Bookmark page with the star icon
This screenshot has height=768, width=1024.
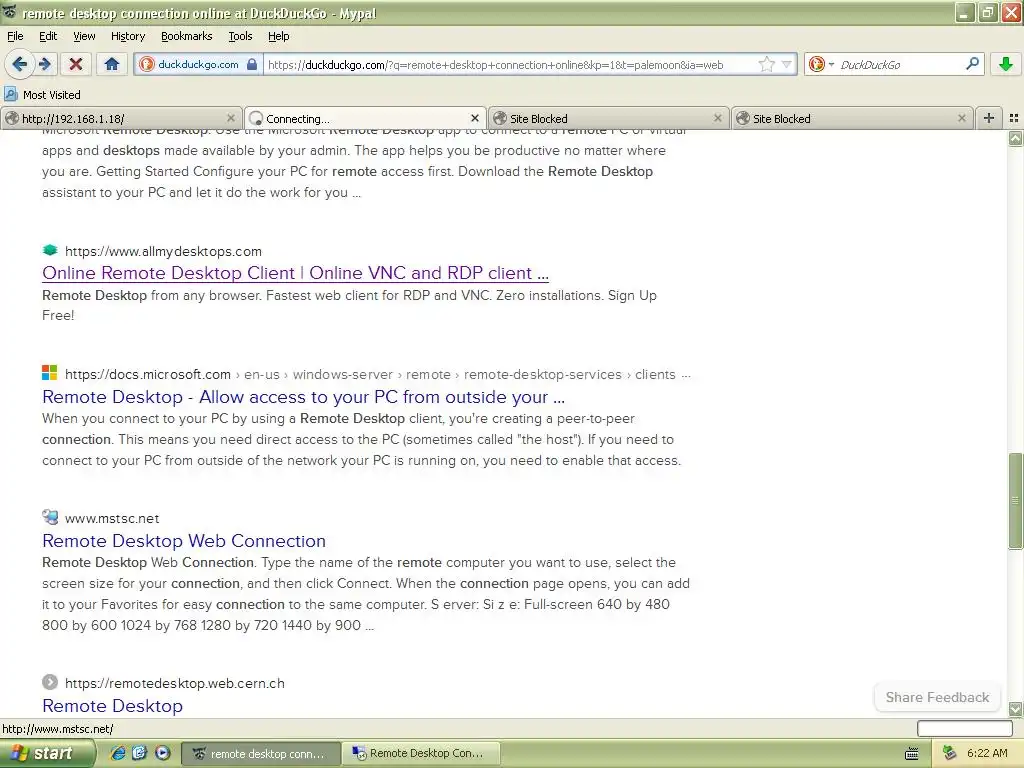click(767, 64)
